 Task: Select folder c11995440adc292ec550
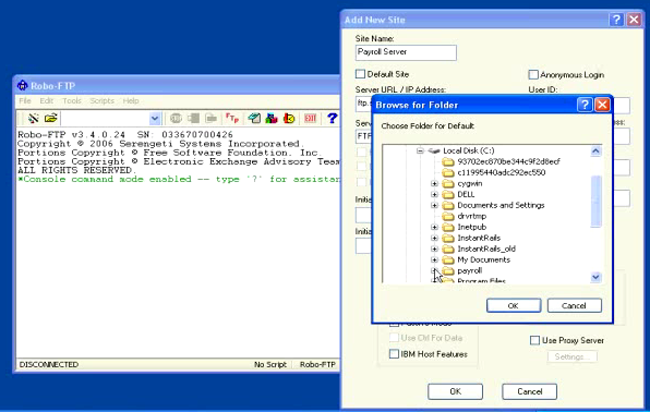pos(501,172)
